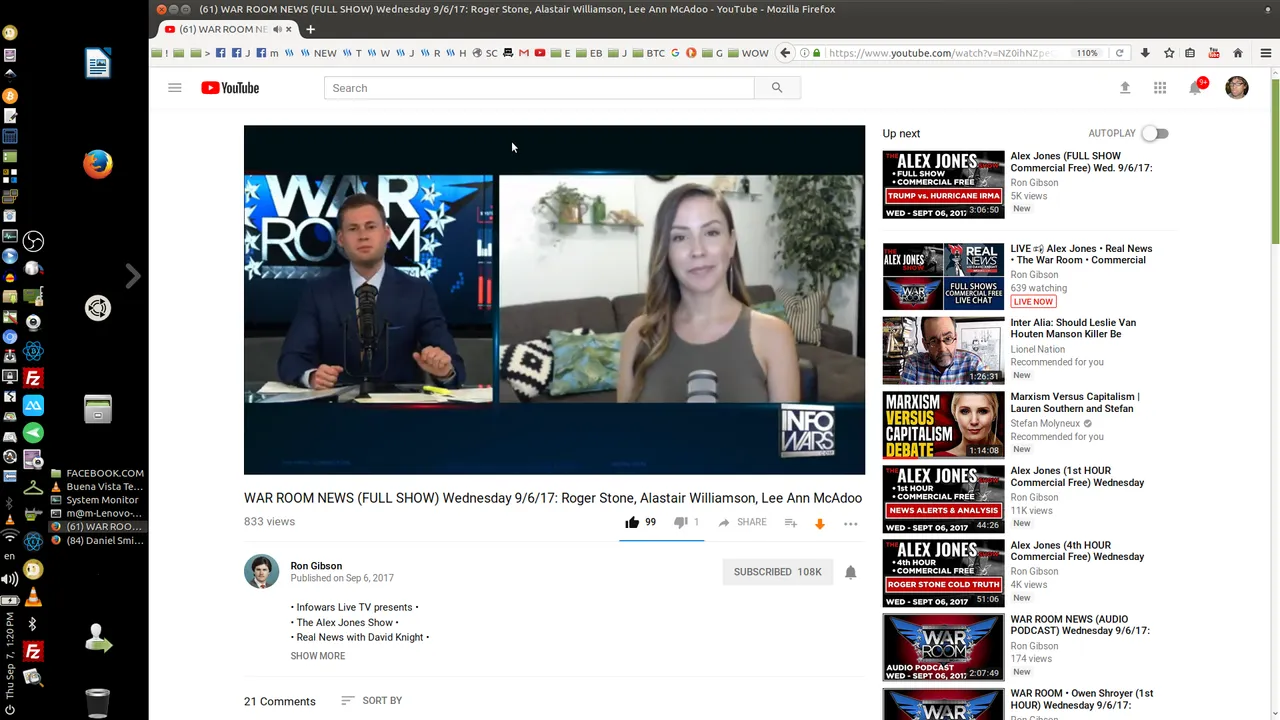
Task: Open the account avatar menu
Action: (x=1237, y=88)
